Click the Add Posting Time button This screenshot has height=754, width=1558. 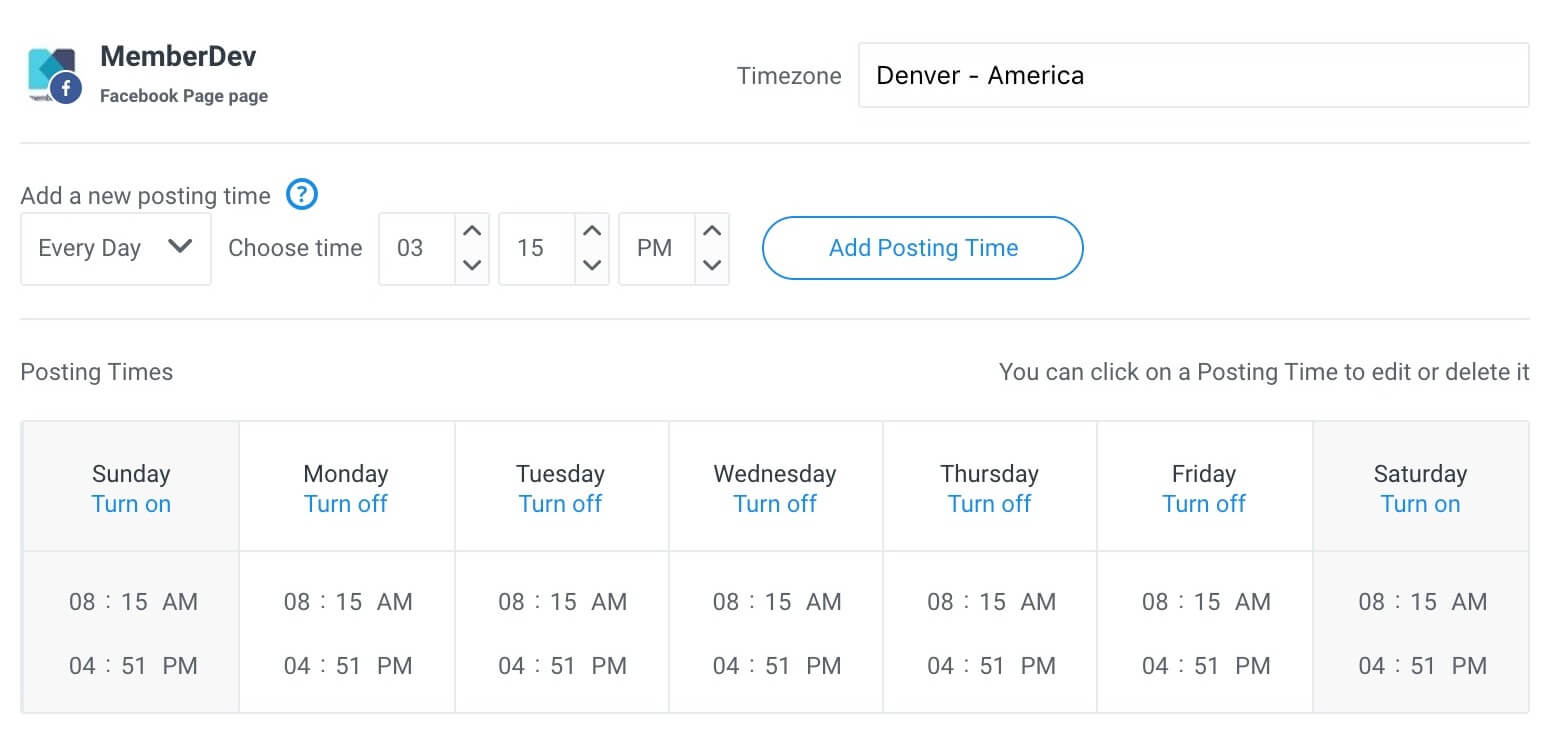[x=922, y=248]
